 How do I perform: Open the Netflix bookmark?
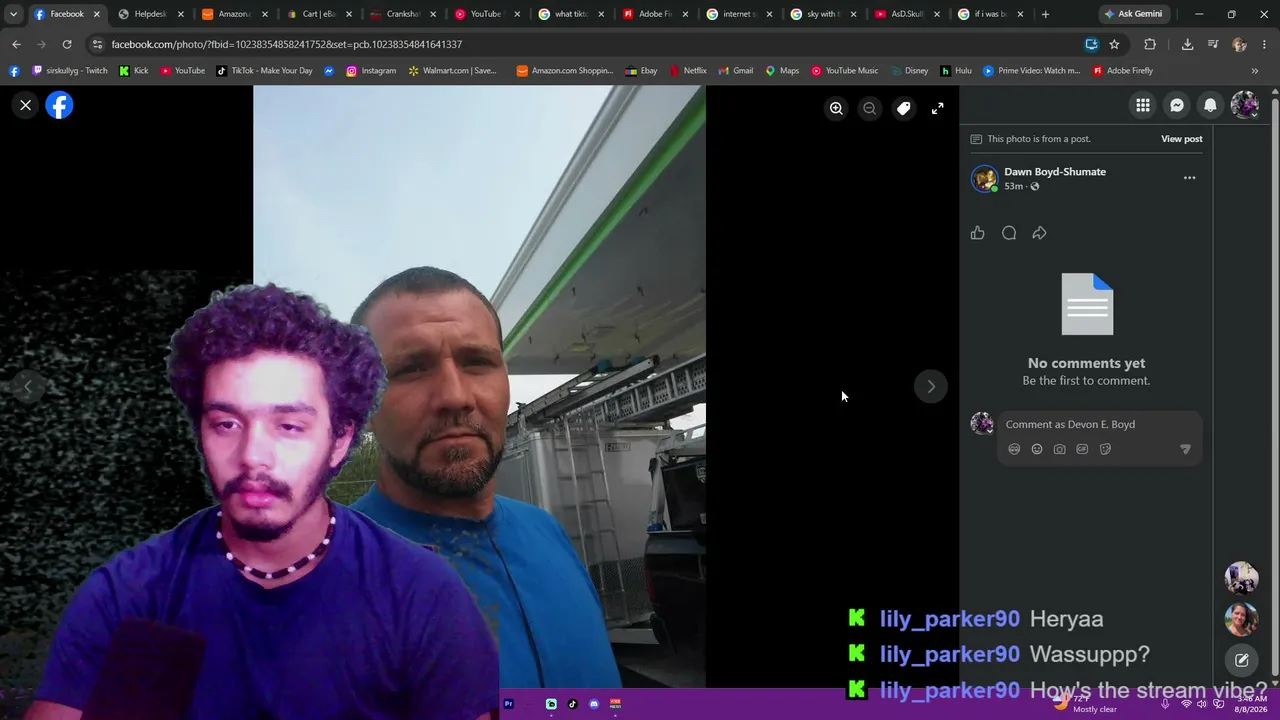[x=688, y=71]
